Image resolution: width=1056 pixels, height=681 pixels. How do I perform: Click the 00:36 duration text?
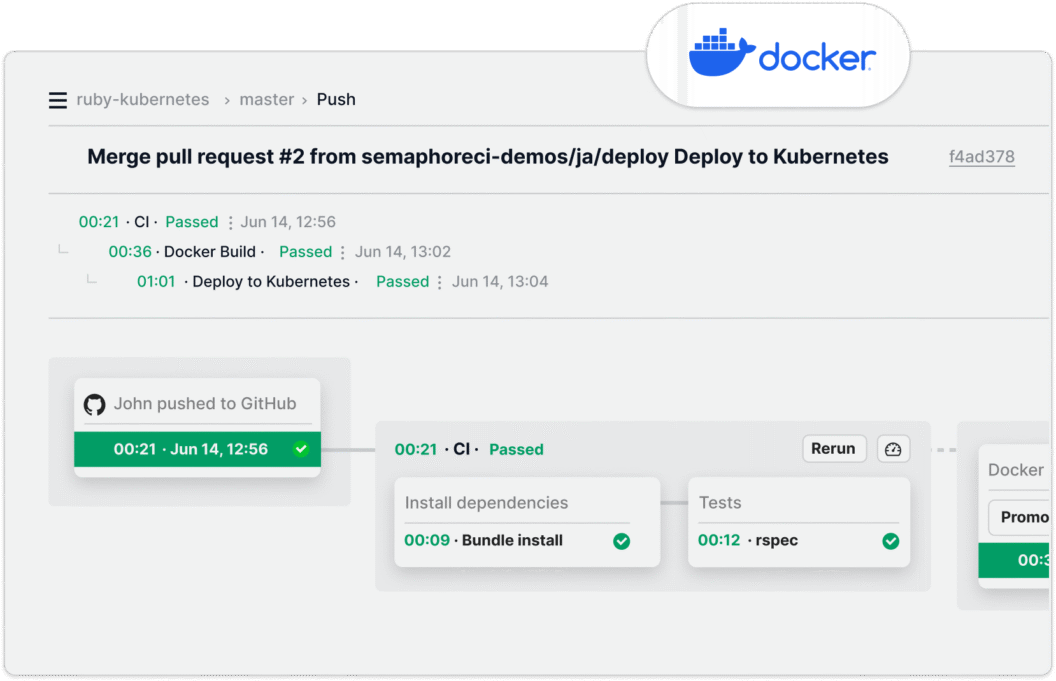tap(130, 252)
